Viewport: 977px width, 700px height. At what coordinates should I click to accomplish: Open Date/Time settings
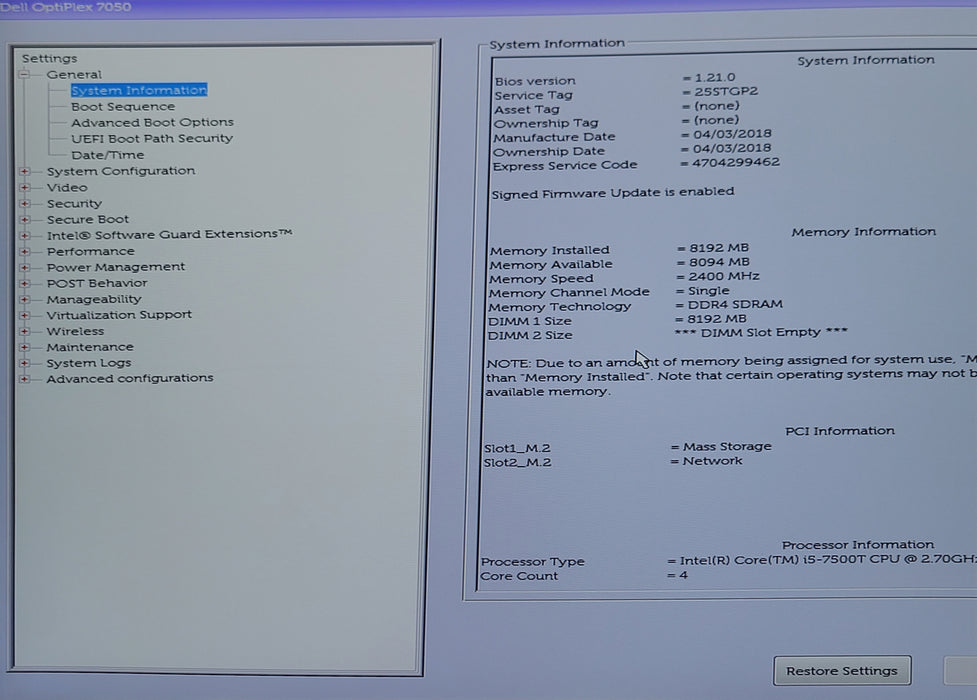click(107, 155)
